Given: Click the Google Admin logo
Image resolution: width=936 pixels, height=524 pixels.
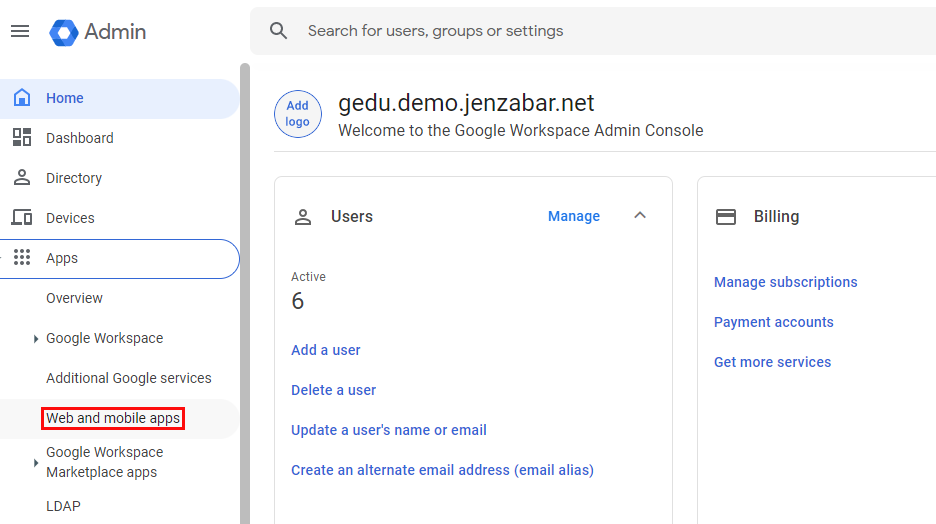Looking at the screenshot, I should (64, 32).
